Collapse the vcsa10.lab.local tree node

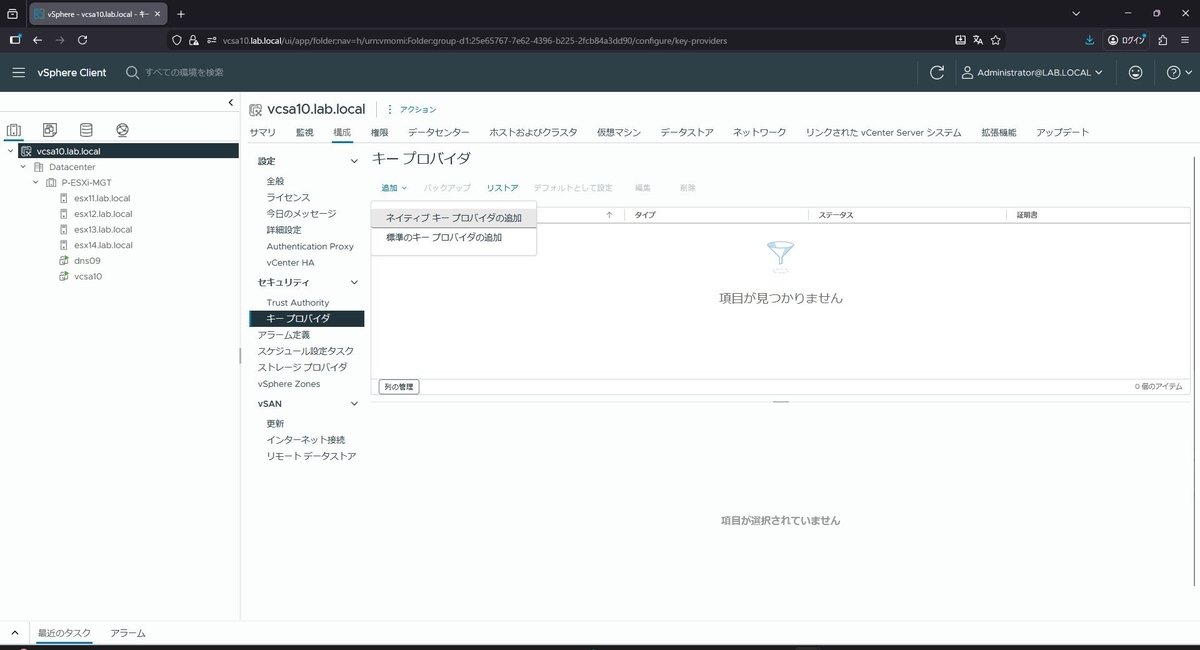point(10,151)
